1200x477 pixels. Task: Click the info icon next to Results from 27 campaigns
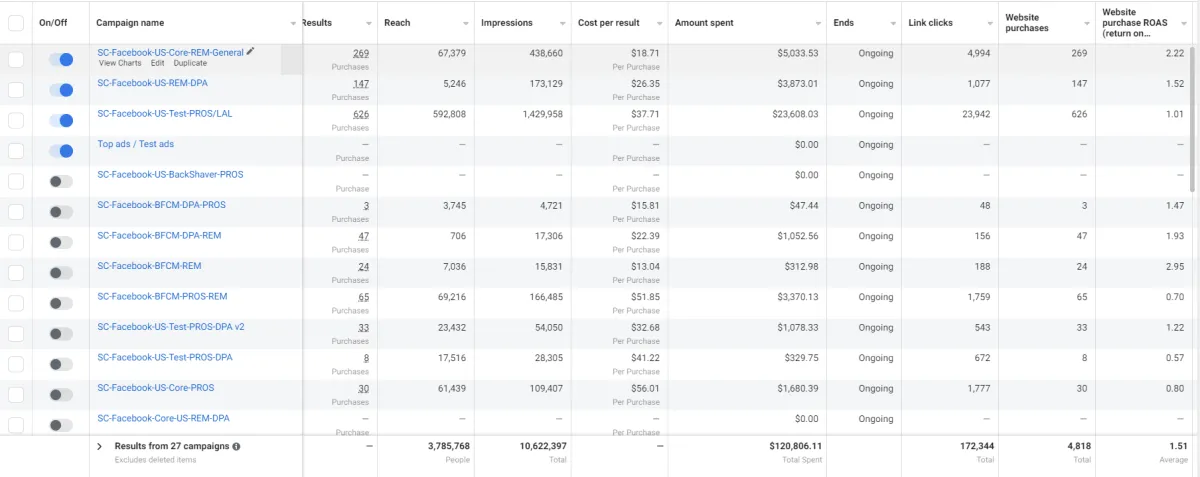pyautogui.click(x=236, y=446)
